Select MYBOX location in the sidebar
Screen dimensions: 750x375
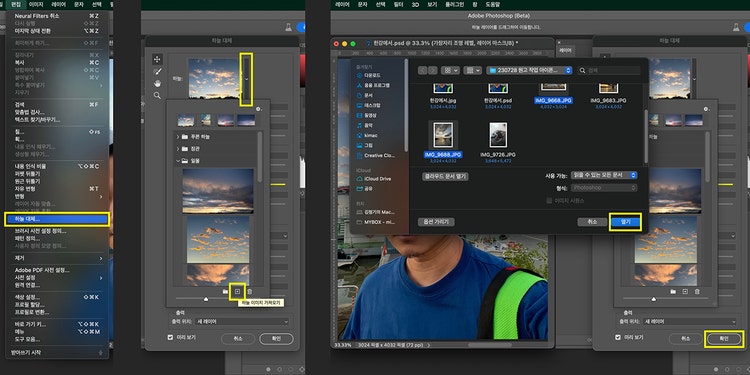point(375,222)
